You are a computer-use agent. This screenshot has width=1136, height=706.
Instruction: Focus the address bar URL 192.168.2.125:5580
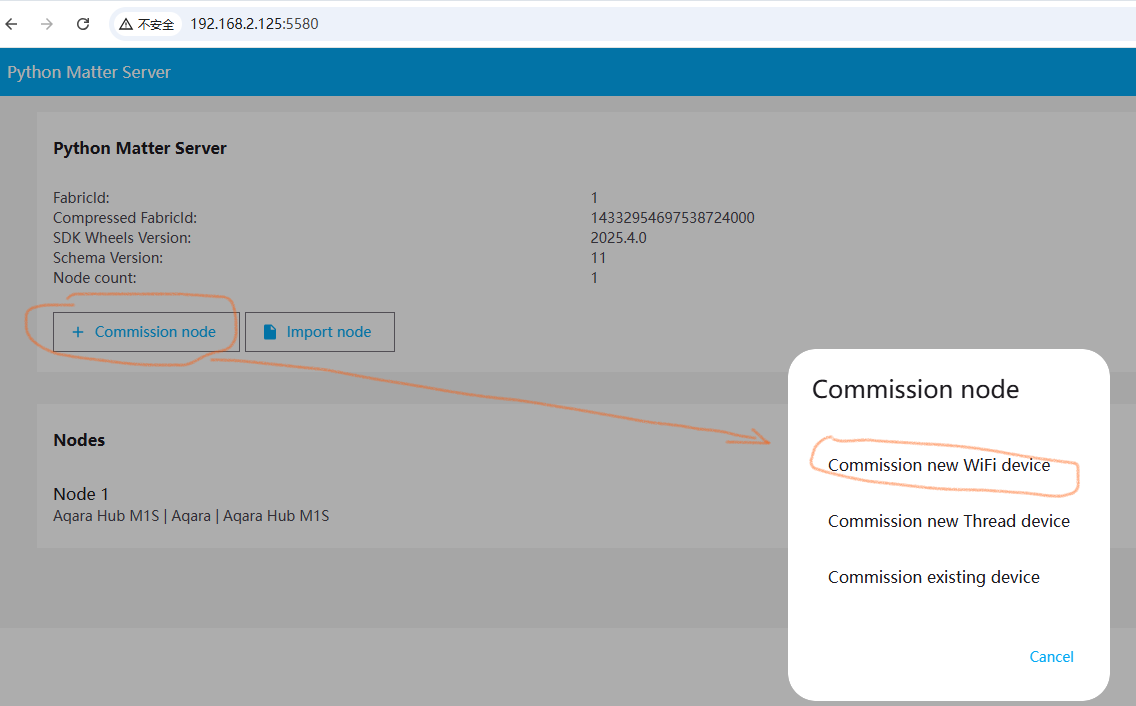pos(254,24)
